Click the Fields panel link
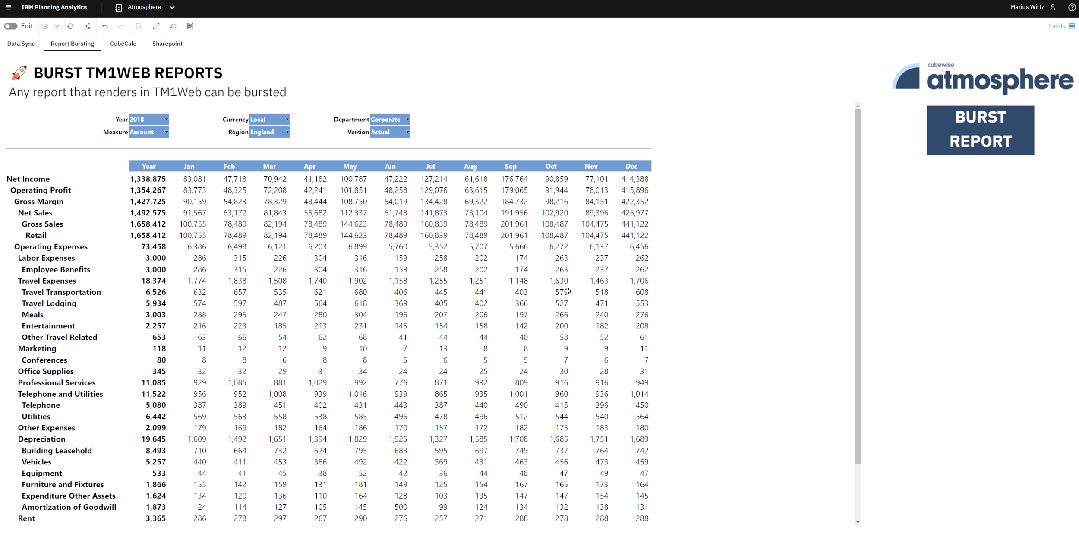Screen dimensions: 1079x540 tap(1061, 26)
